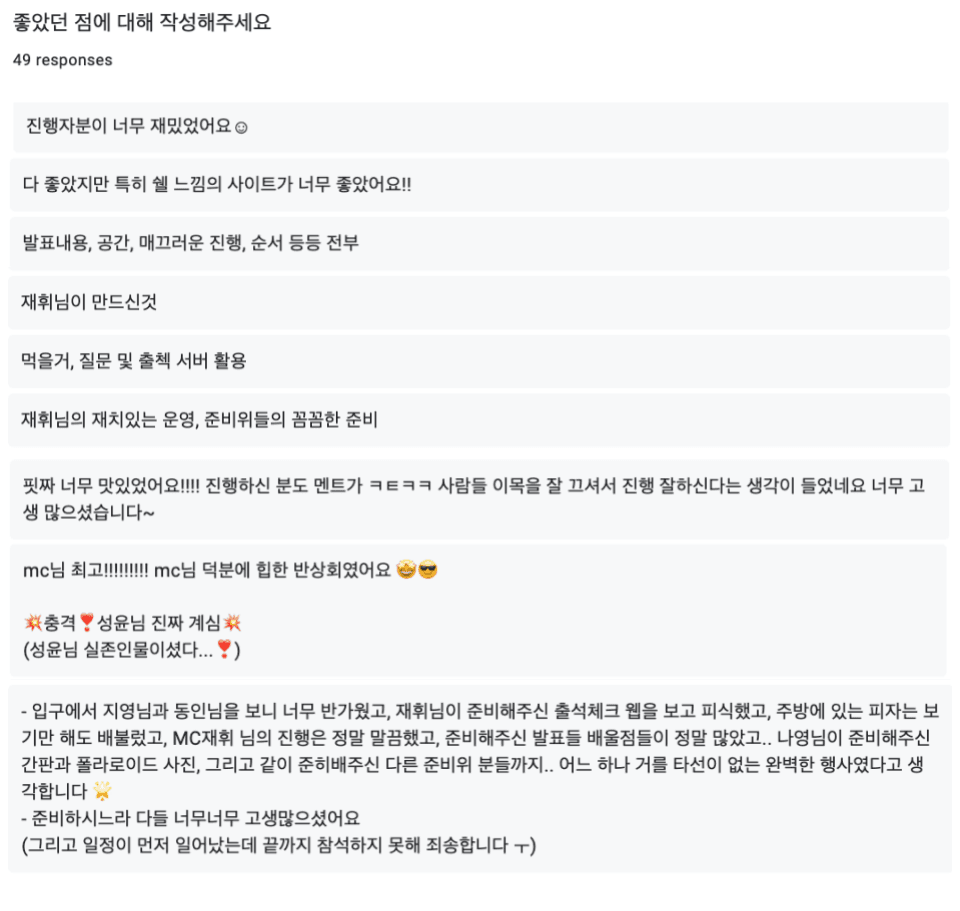Select the response about 쉘 느낌의 사이트
Image resolution: width=960 pixels, height=911 pixels.
point(479,184)
